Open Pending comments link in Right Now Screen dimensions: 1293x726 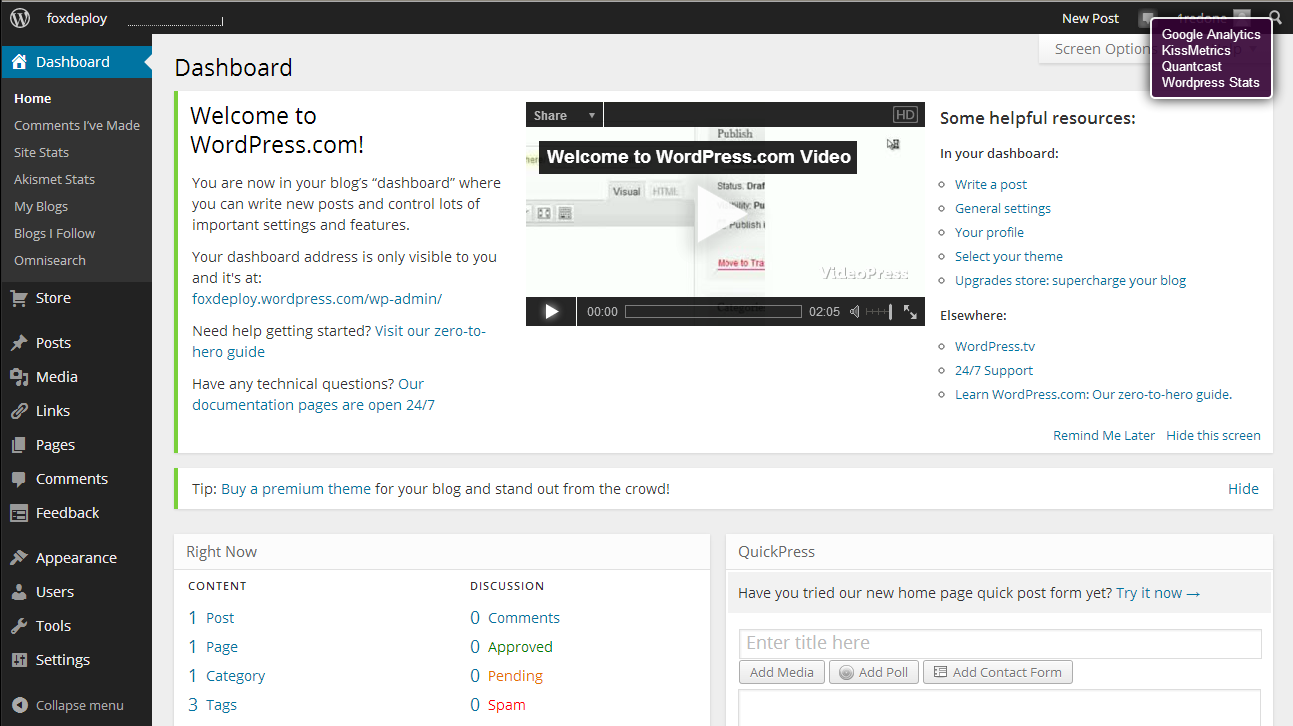pos(515,676)
